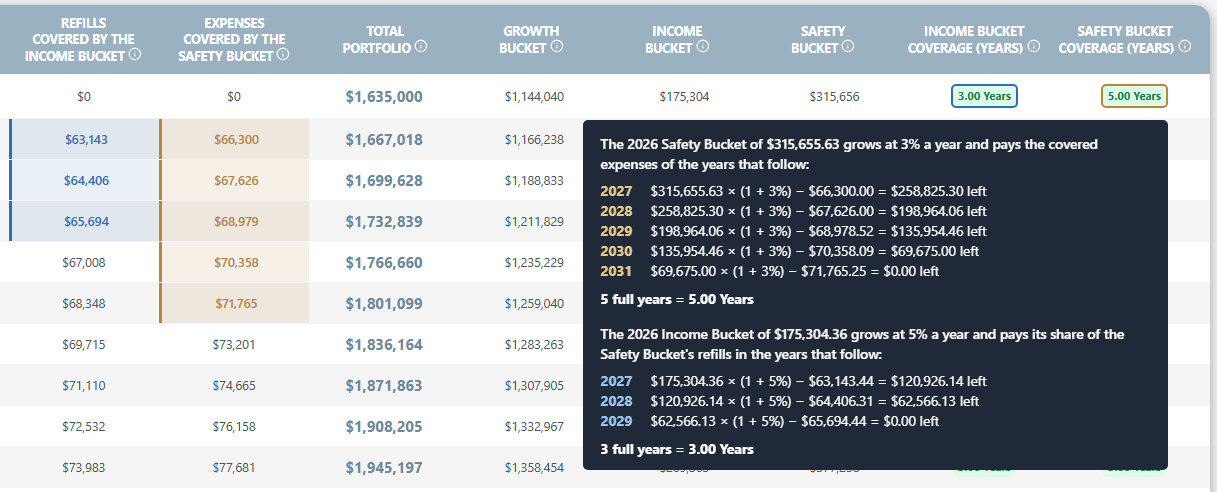1217x492 pixels.
Task: Click the $1,188,833 growth bucket value
Action: [534, 180]
